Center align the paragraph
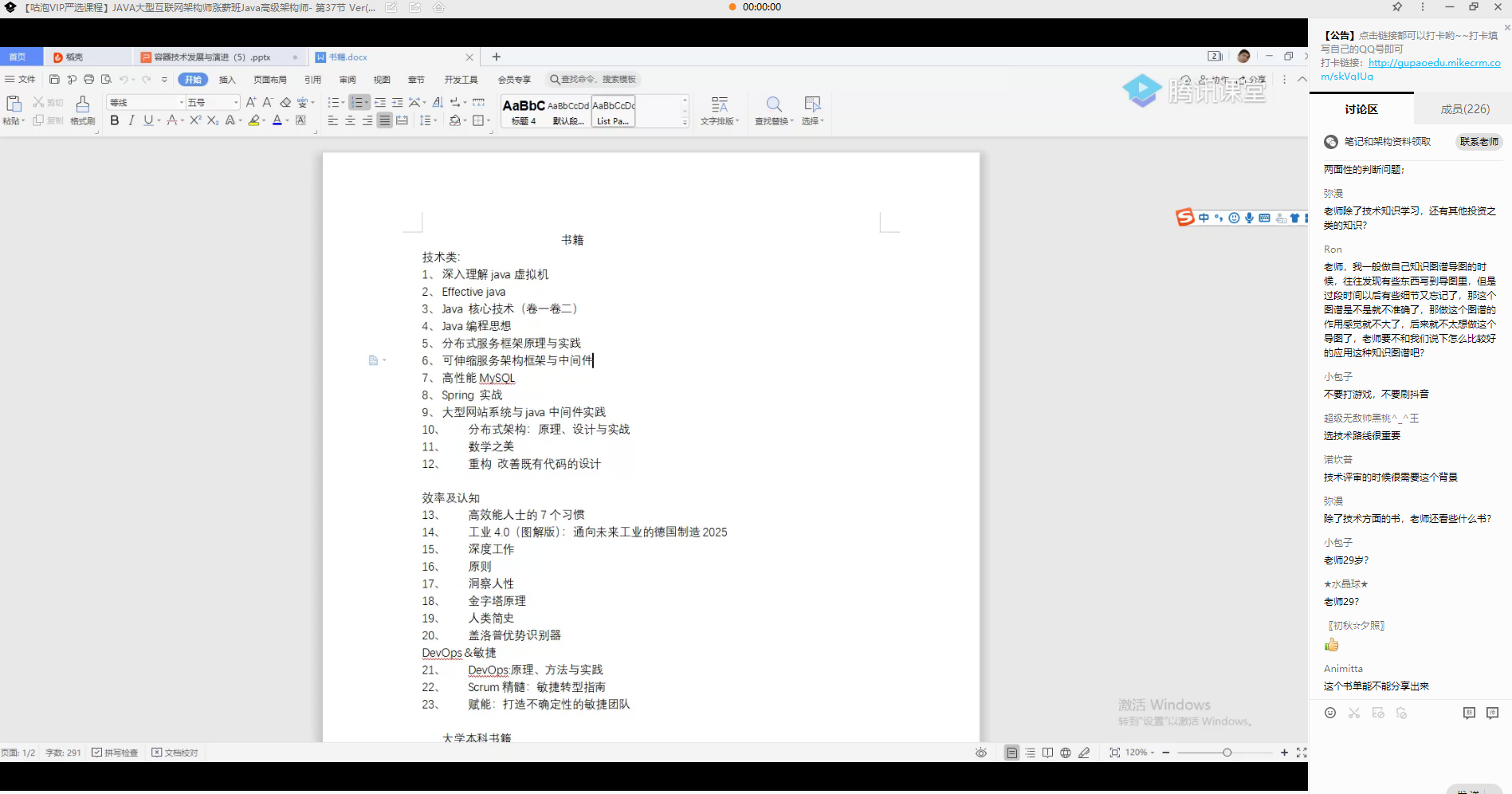This screenshot has height=794, width=1512. point(350,120)
